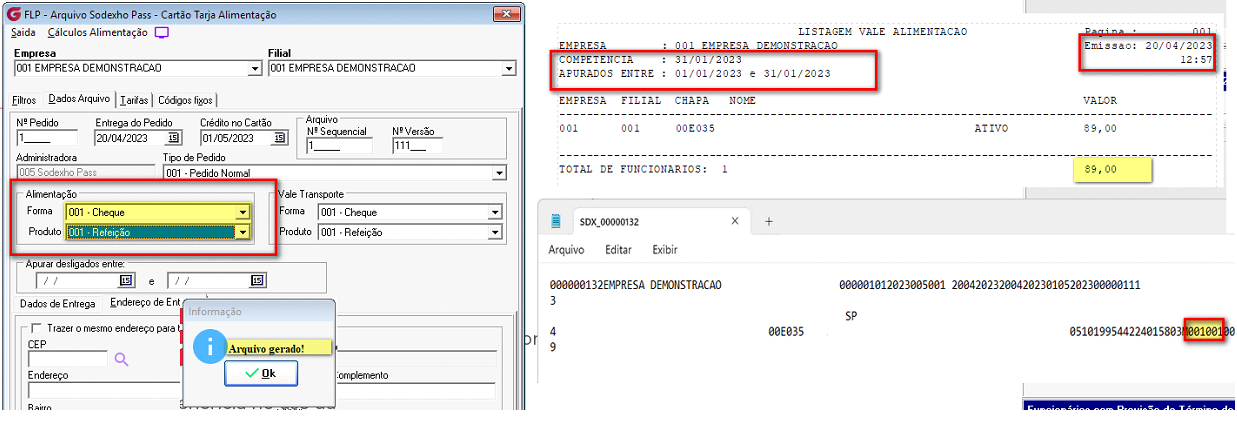Screen dimensions: 1237x426
Task: Click the Administradora field 005 Sodexho Pass
Action: pyautogui.click(x=84, y=173)
